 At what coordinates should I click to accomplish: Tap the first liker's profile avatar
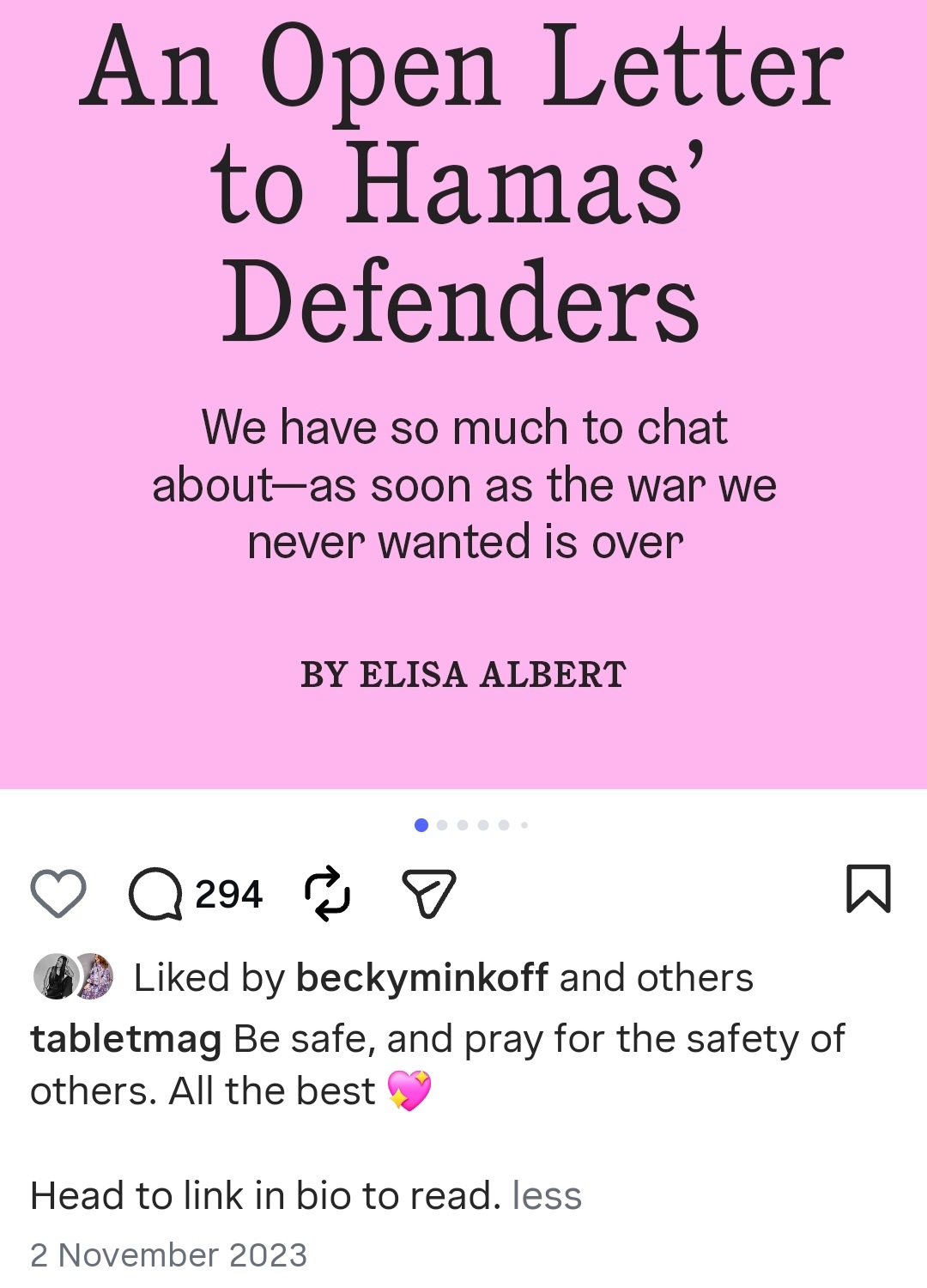56,977
